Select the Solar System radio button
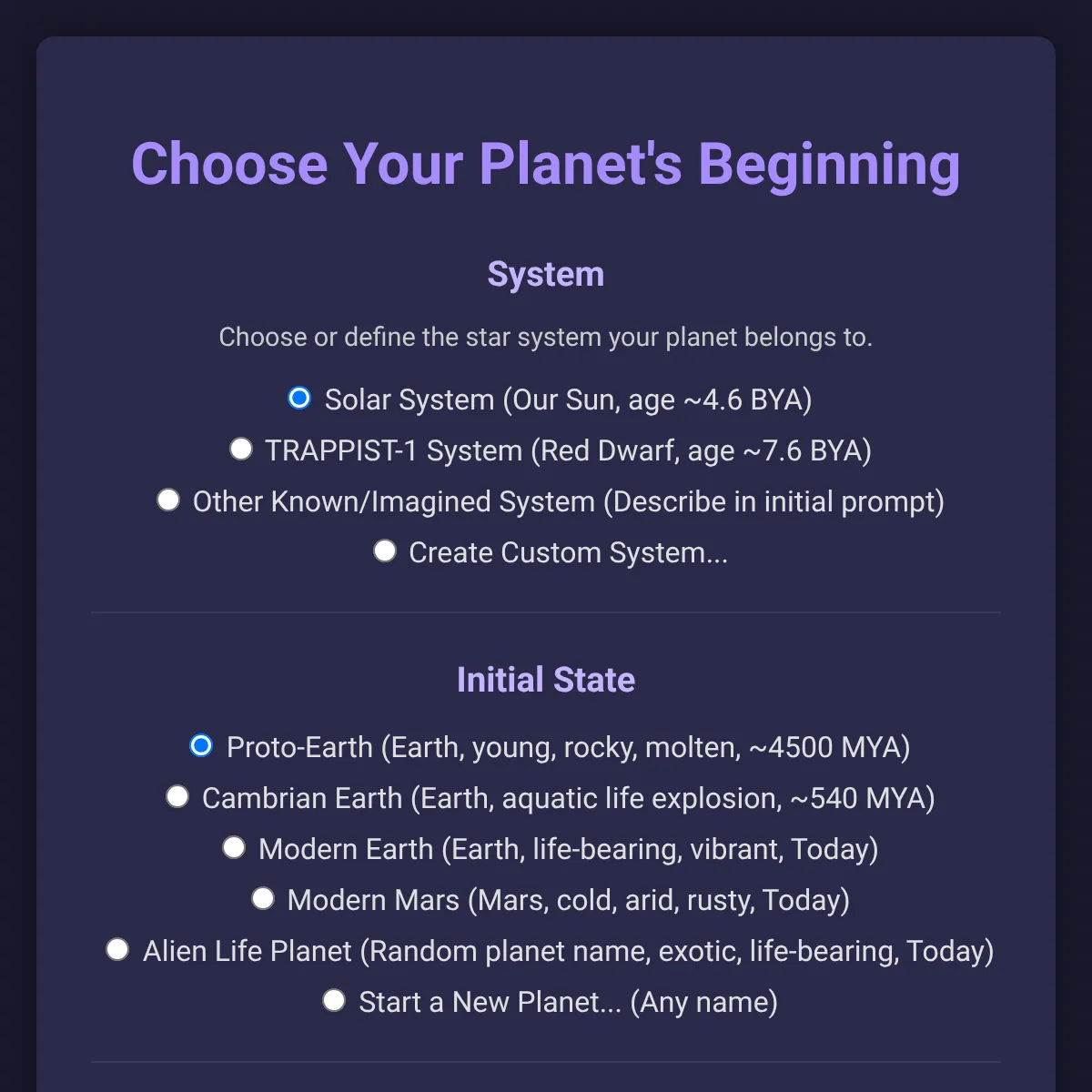Screen dimensions: 1092x1092 pos(299,399)
